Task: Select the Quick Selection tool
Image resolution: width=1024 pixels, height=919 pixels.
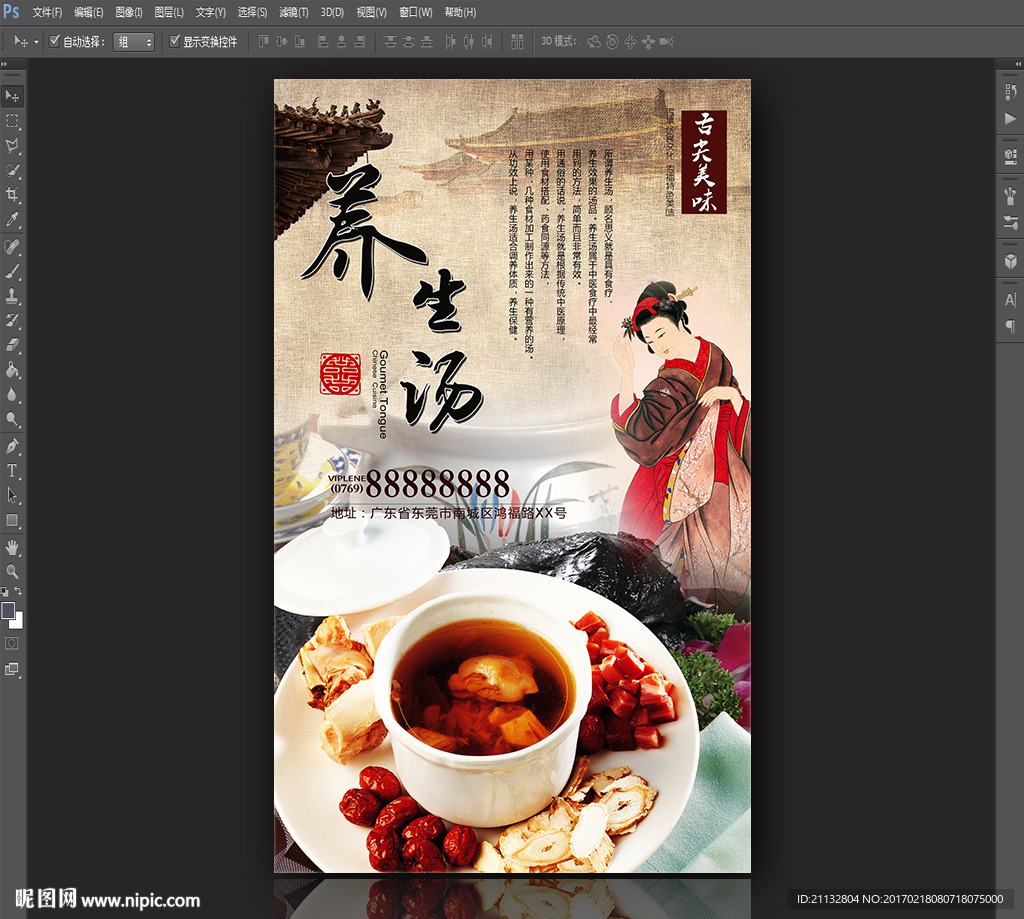Action: (x=12, y=170)
